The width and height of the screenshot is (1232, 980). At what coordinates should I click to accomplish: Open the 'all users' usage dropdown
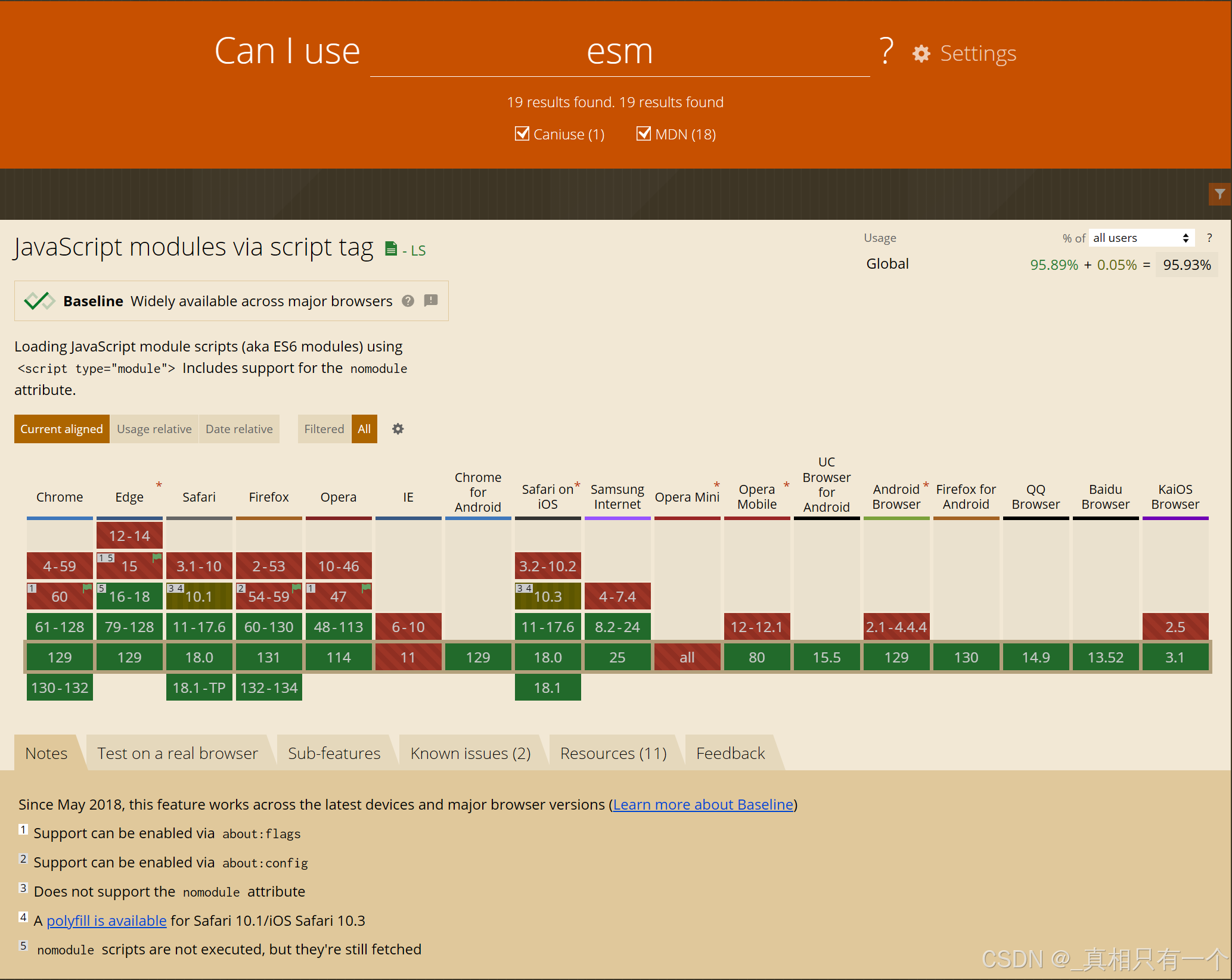[1141, 238]
